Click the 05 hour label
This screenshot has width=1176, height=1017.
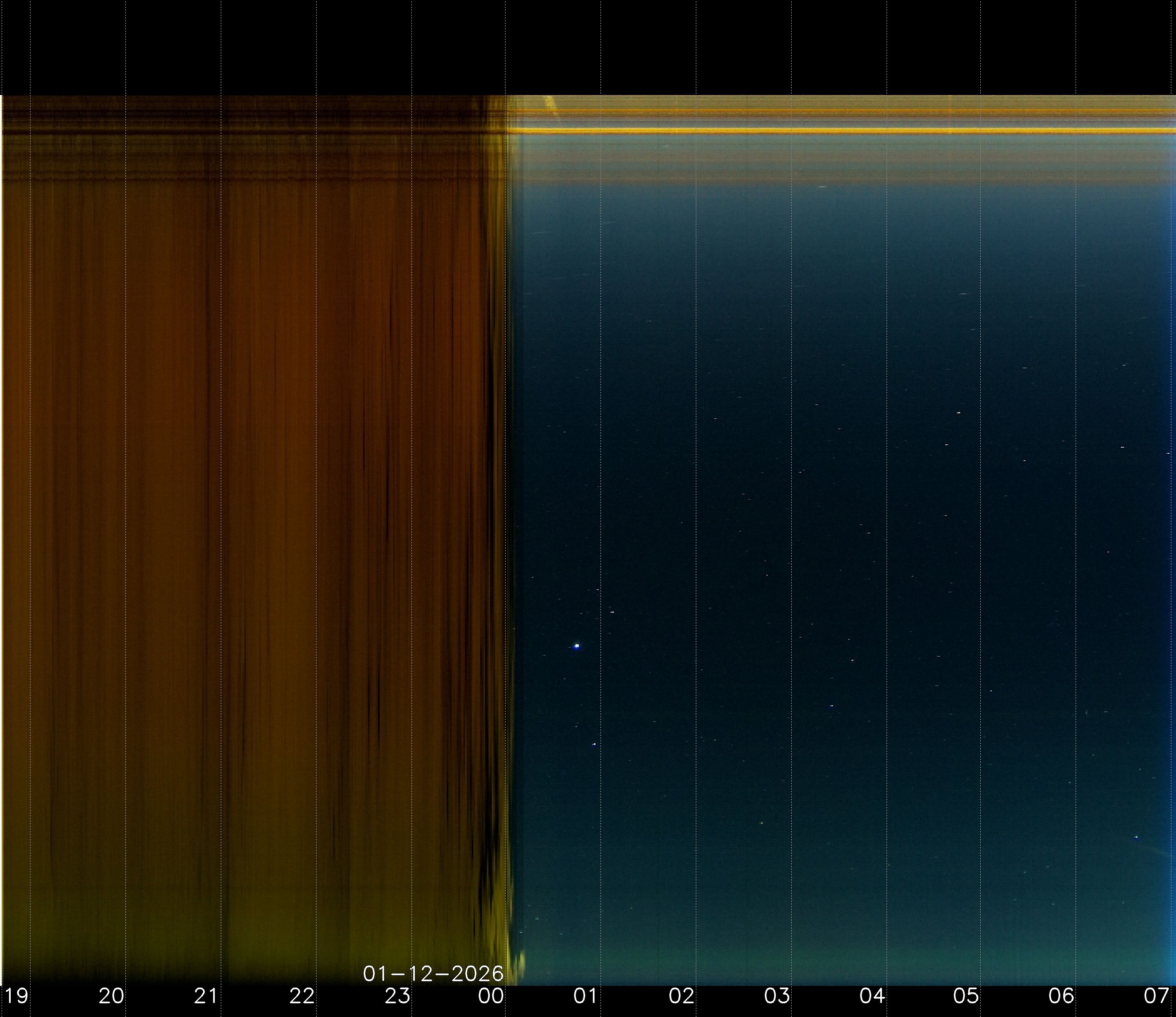point(966,996)
